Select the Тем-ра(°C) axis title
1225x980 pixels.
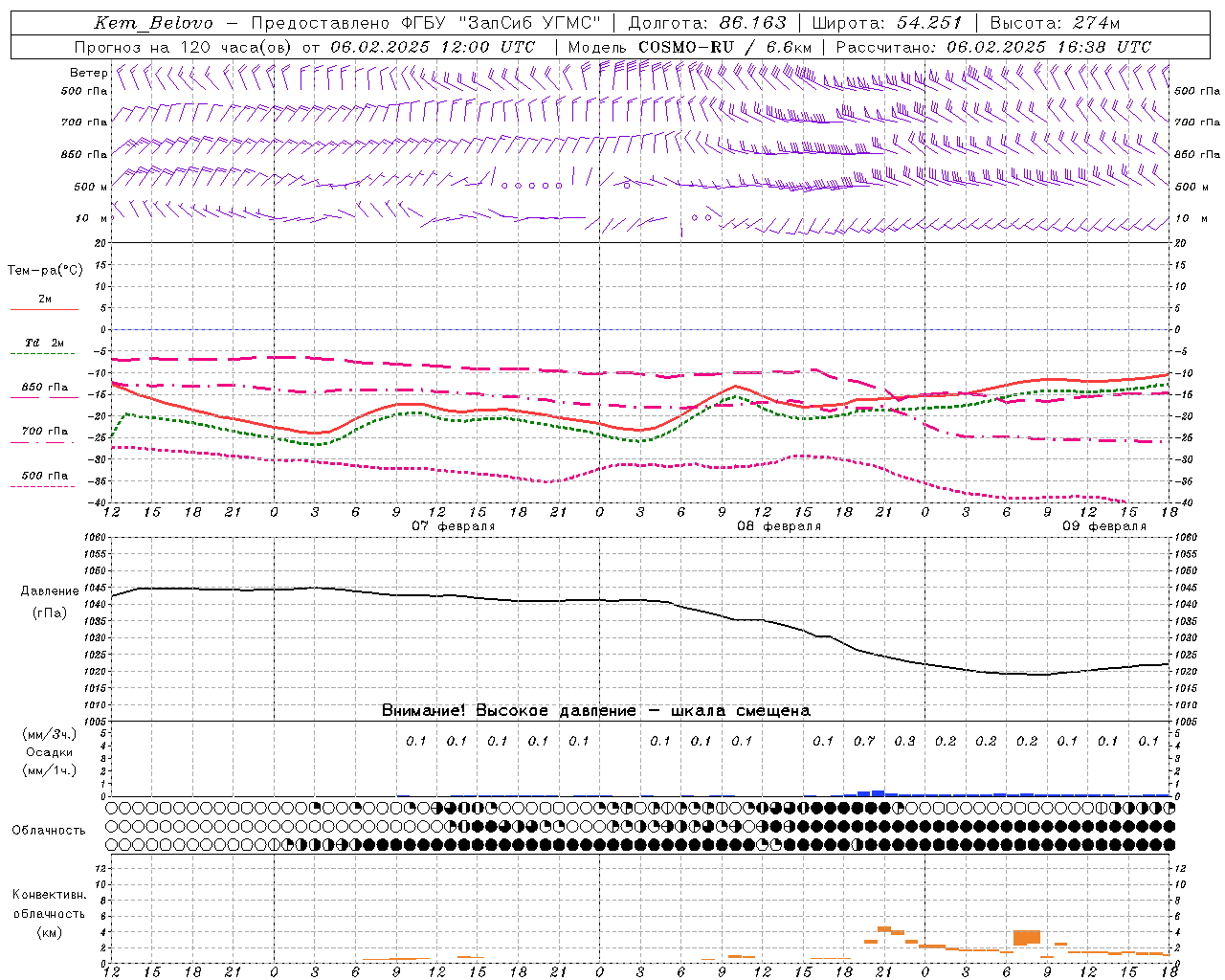pyautogui.click(x=45, y=271)
